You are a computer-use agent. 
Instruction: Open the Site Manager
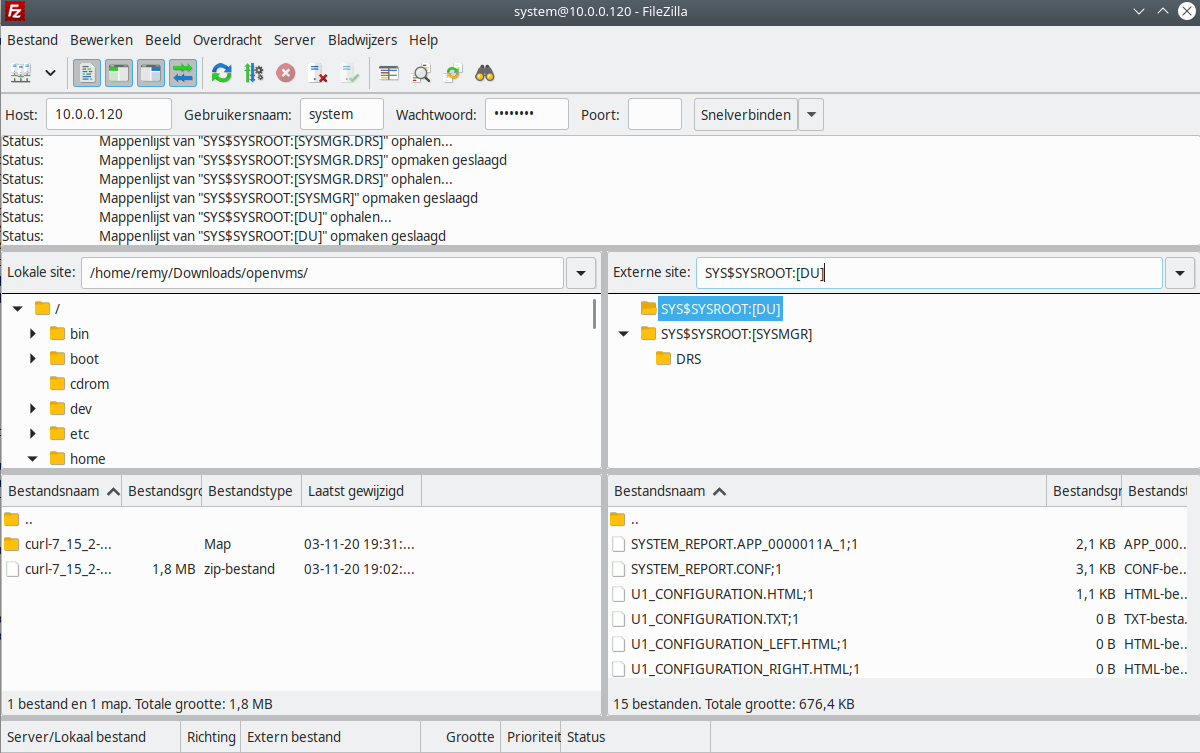pos(22,73)
